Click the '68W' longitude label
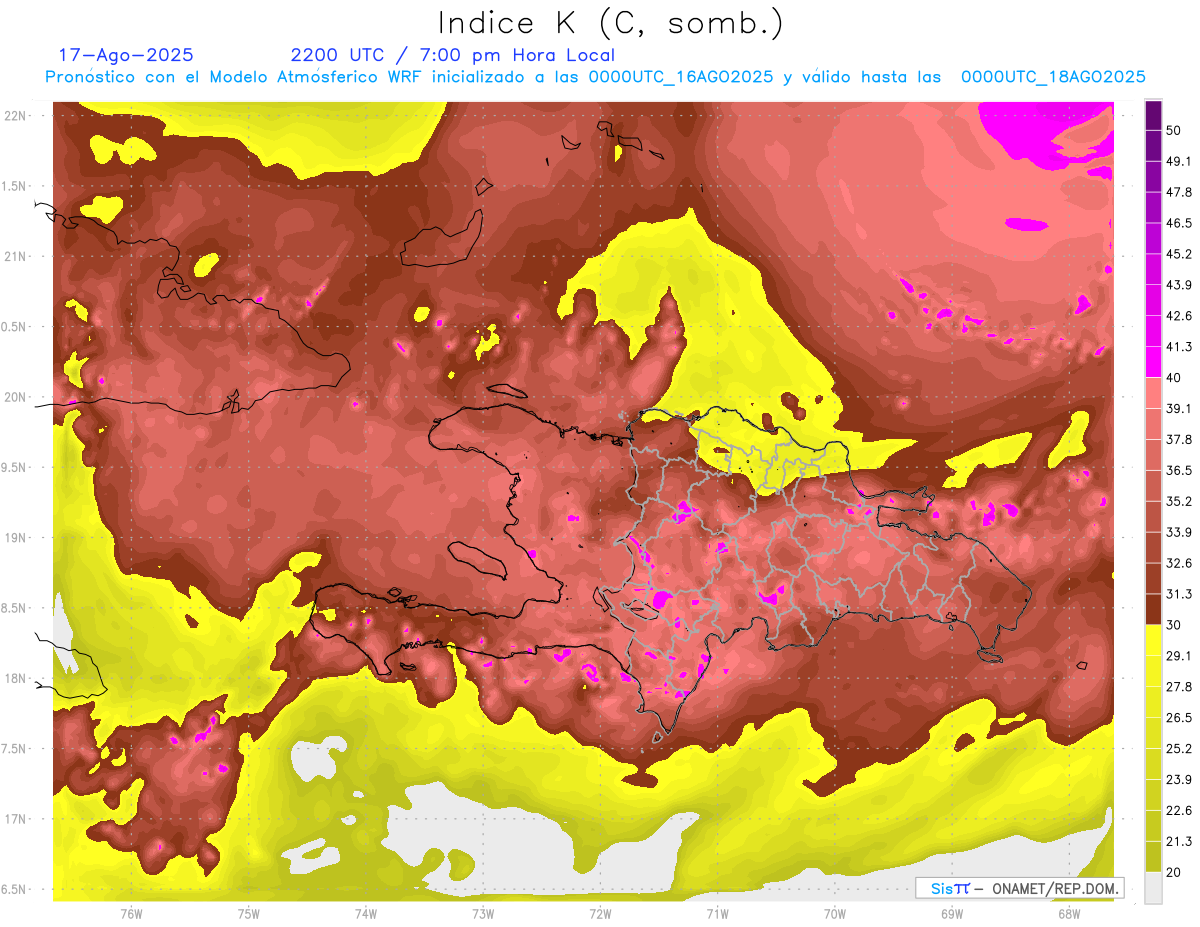The height and width of the screenshot is (927, 1200). 1069,913
